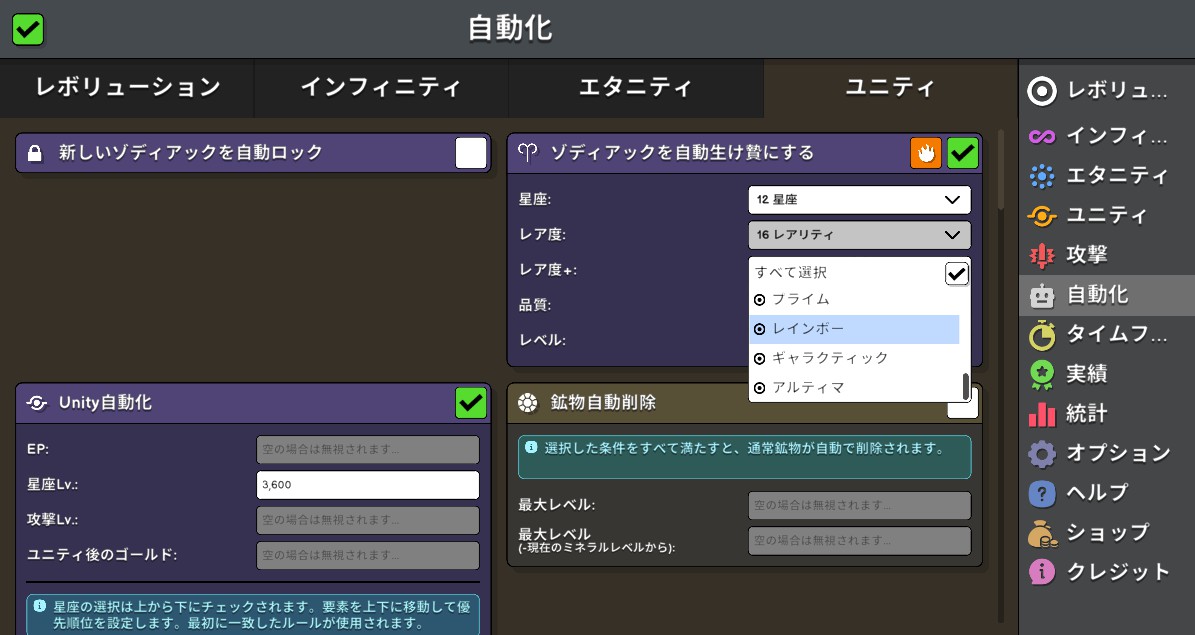Viewport: 1195px width, 635px height.
Task: Select the エタニティ sidebar icon
Action: [1042, 176]
